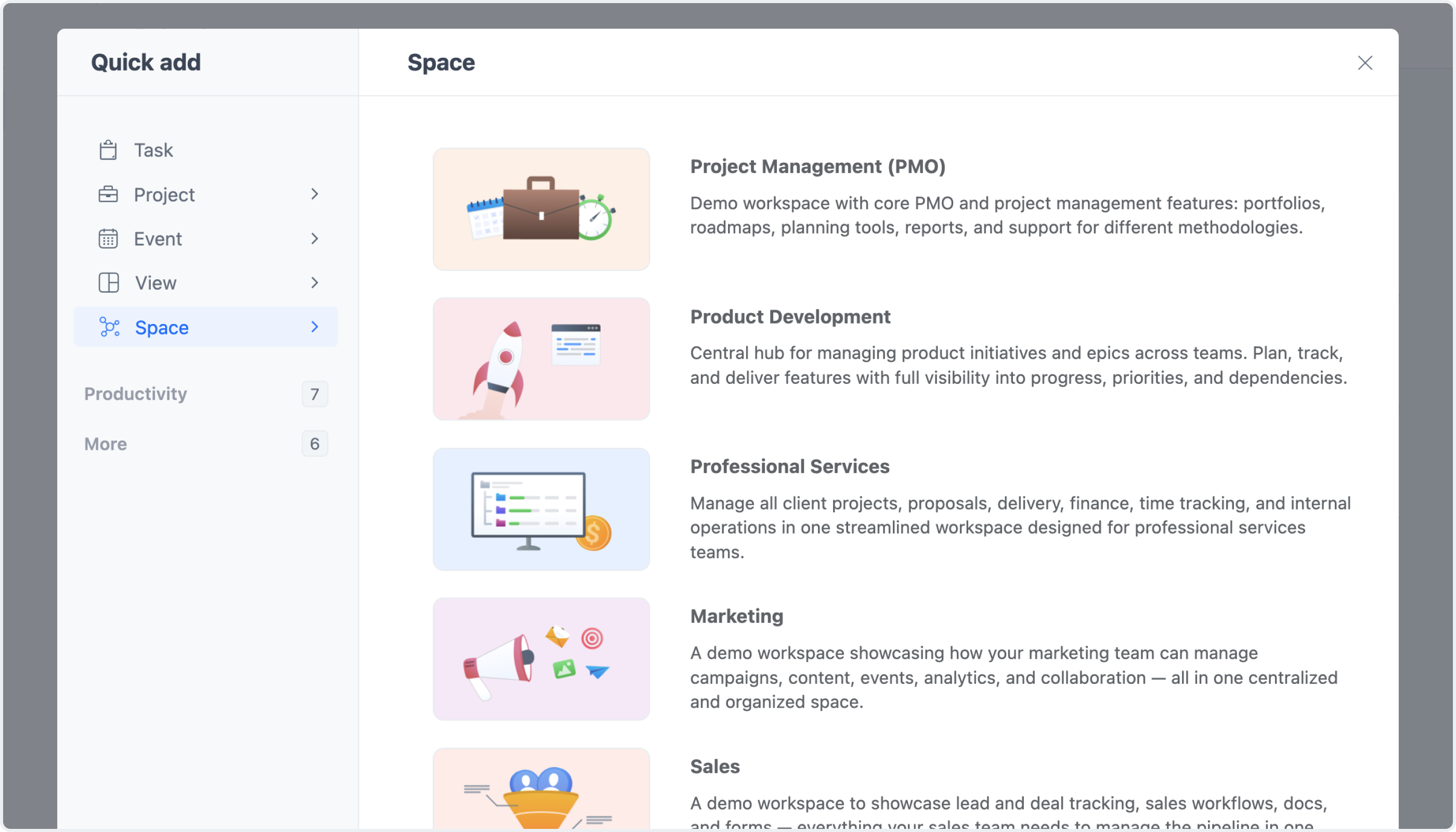Expand the Project submenu chevron
Viewport: 1456px width, 832px height.
314,194
